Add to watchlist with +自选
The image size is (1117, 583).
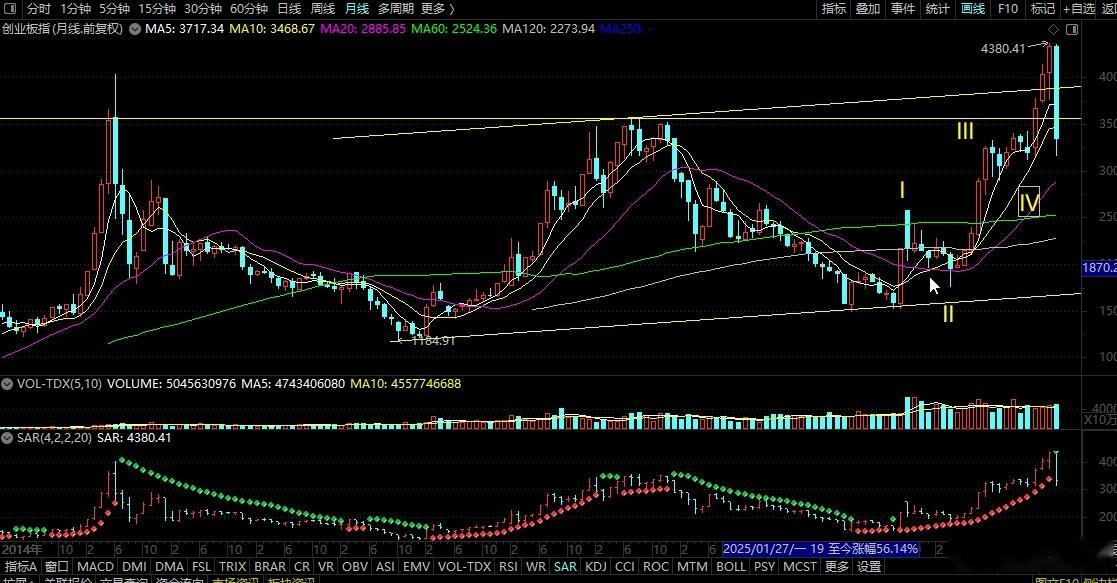[1079, 9]
